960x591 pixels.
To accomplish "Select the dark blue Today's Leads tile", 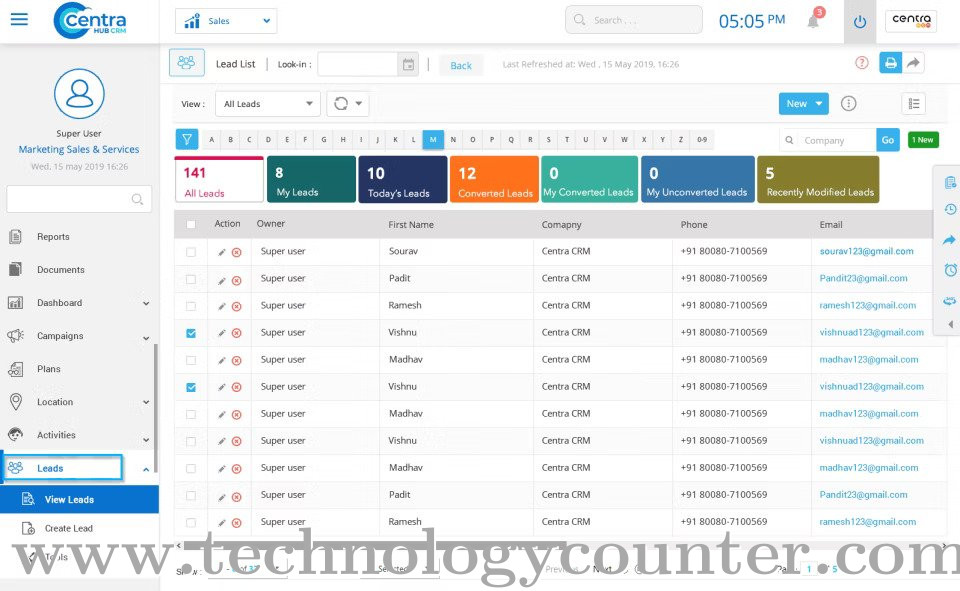I will click(403, 179).
